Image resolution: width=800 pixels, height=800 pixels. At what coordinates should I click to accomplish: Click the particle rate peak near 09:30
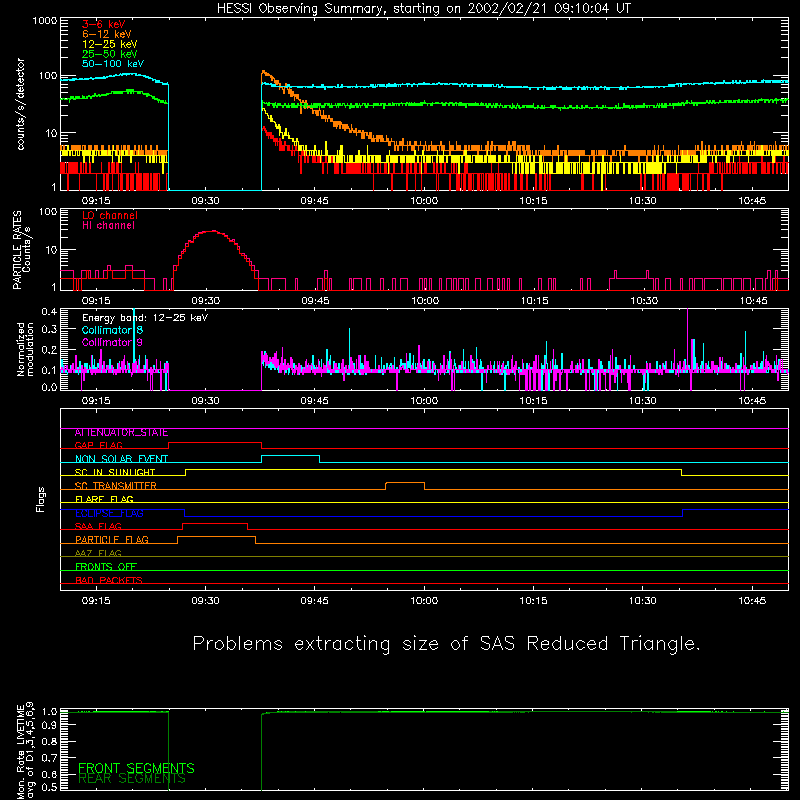tap(213, 231)
